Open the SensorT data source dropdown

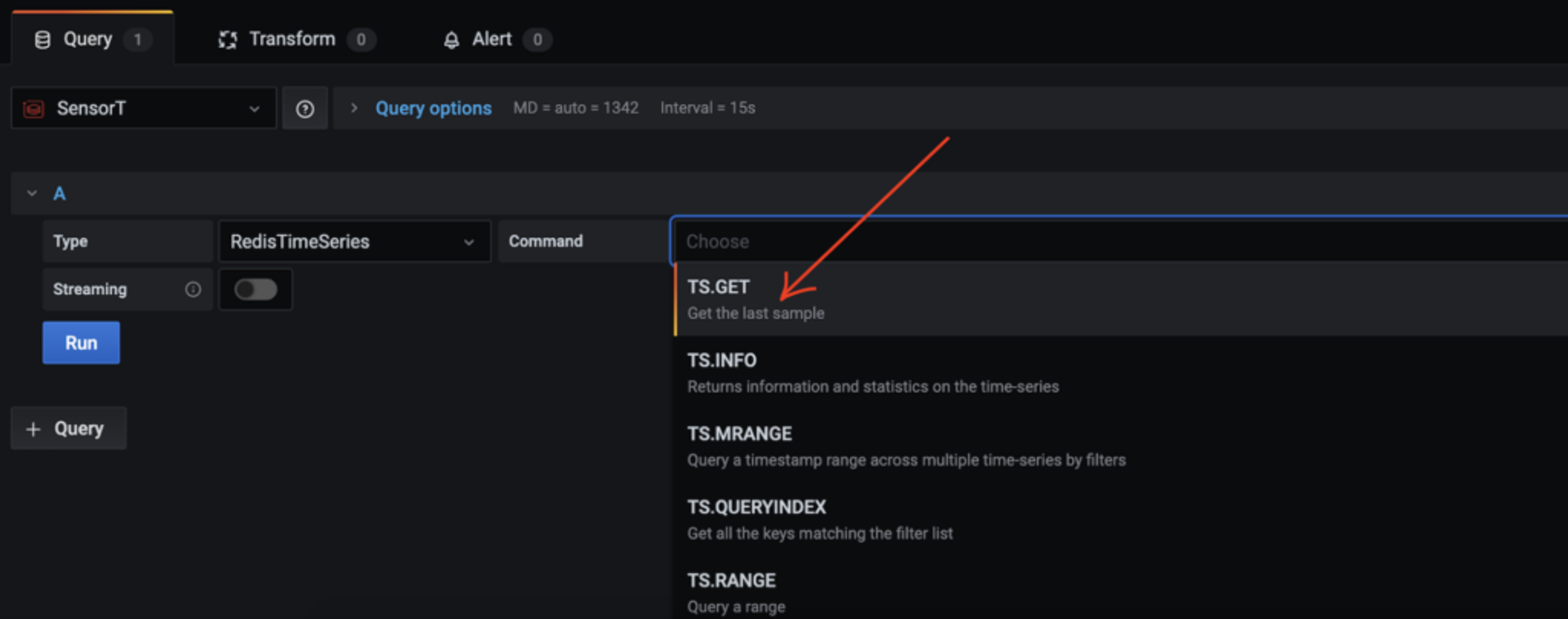coord(144,108)
